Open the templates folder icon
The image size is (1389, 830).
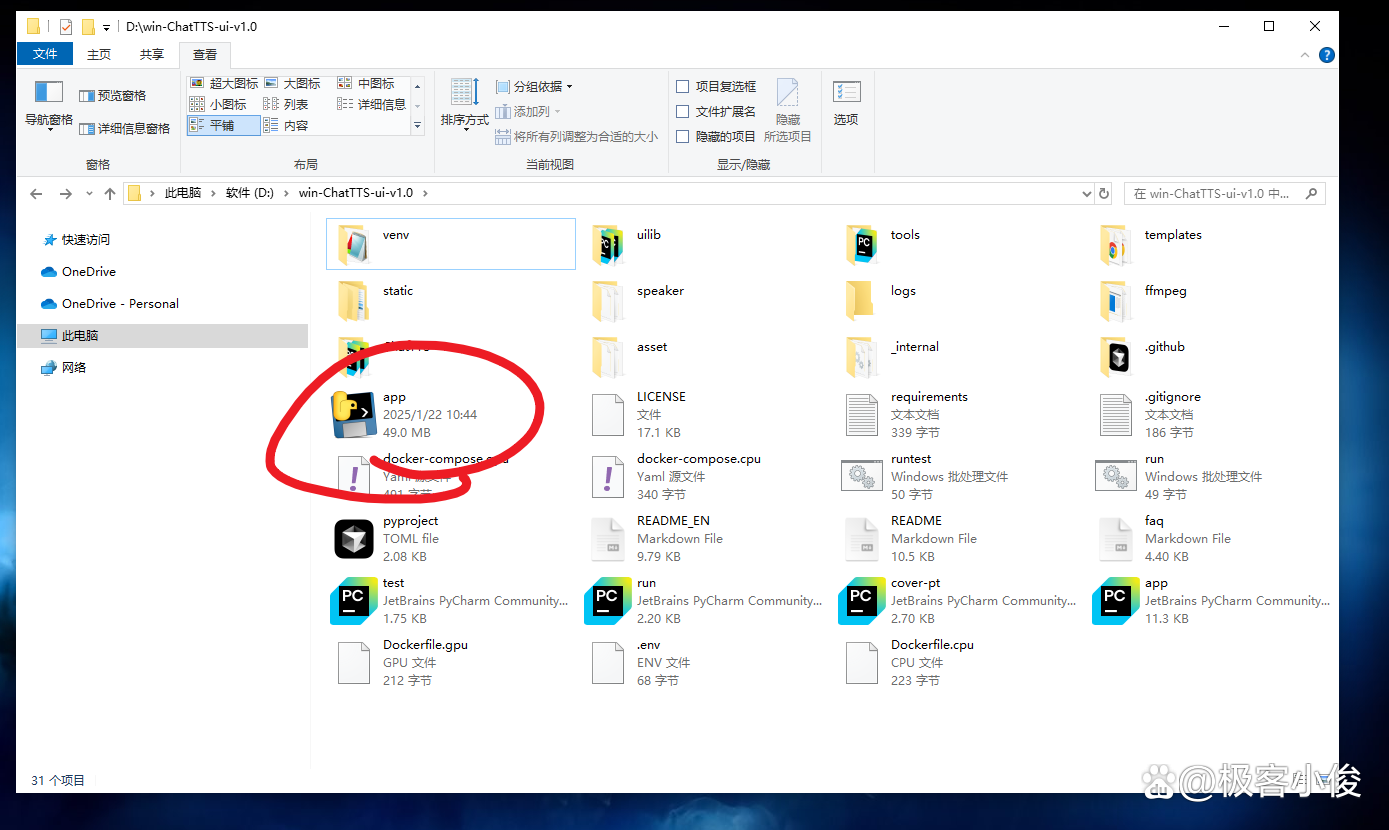(1115, 244)
